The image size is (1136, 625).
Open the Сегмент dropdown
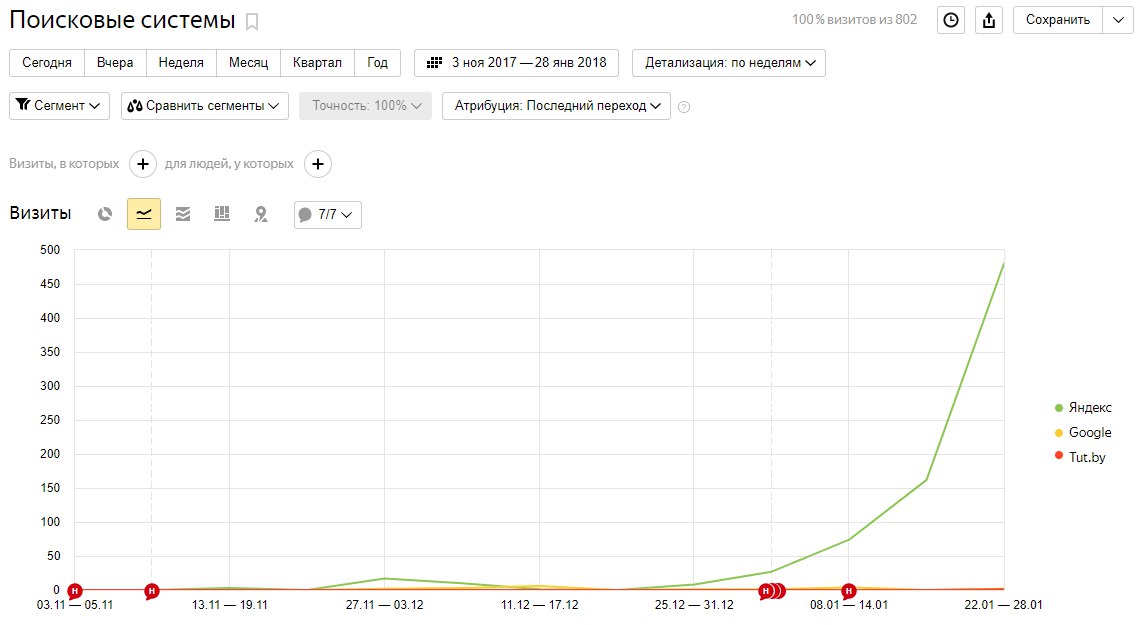click(59, 106)
